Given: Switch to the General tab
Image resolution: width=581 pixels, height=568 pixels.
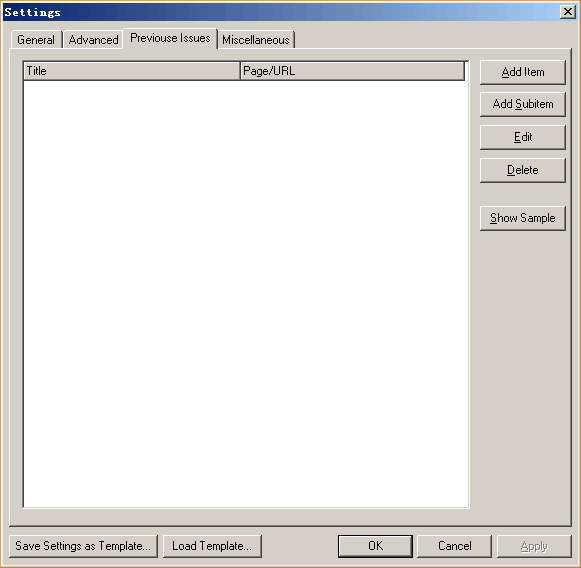Looking at the screenshot, I should [x=36, y=40].
